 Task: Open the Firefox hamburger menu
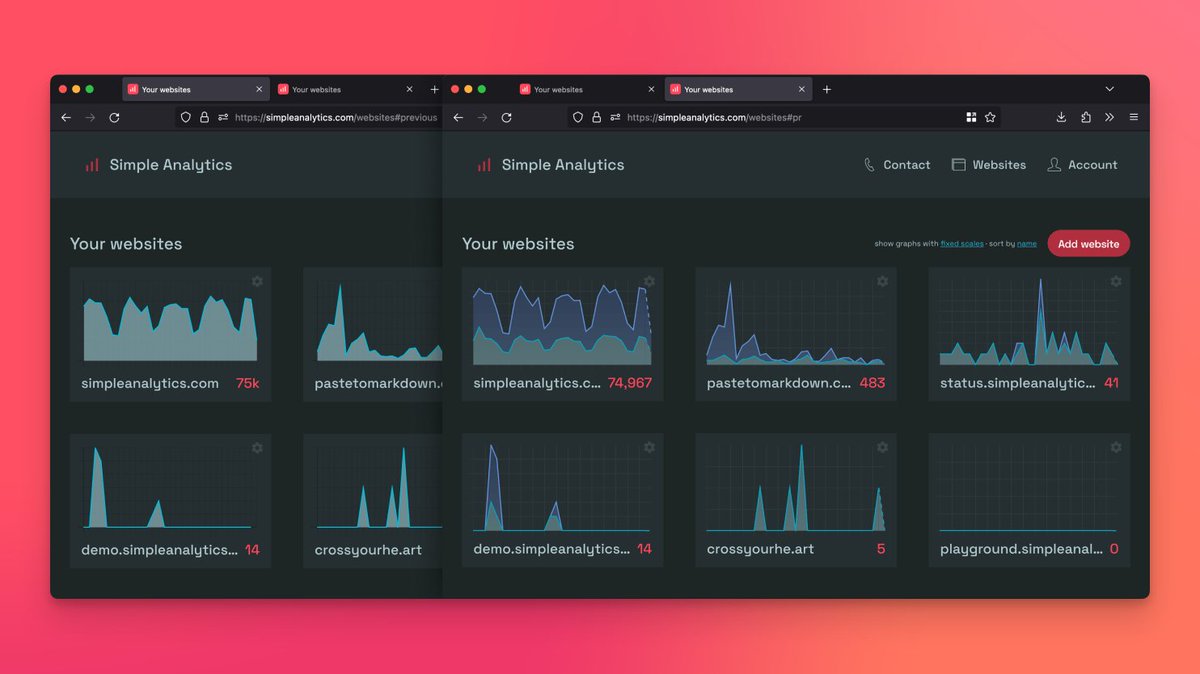[1133, 117]
